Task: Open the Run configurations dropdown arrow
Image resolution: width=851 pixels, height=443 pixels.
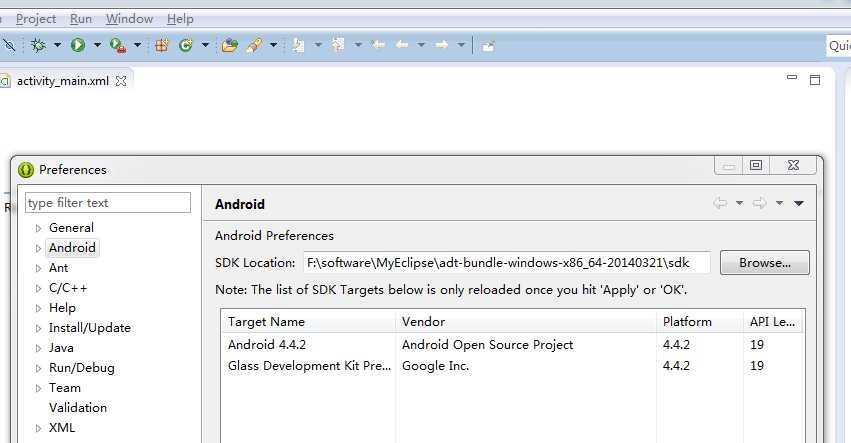Action: click(97, 46)
